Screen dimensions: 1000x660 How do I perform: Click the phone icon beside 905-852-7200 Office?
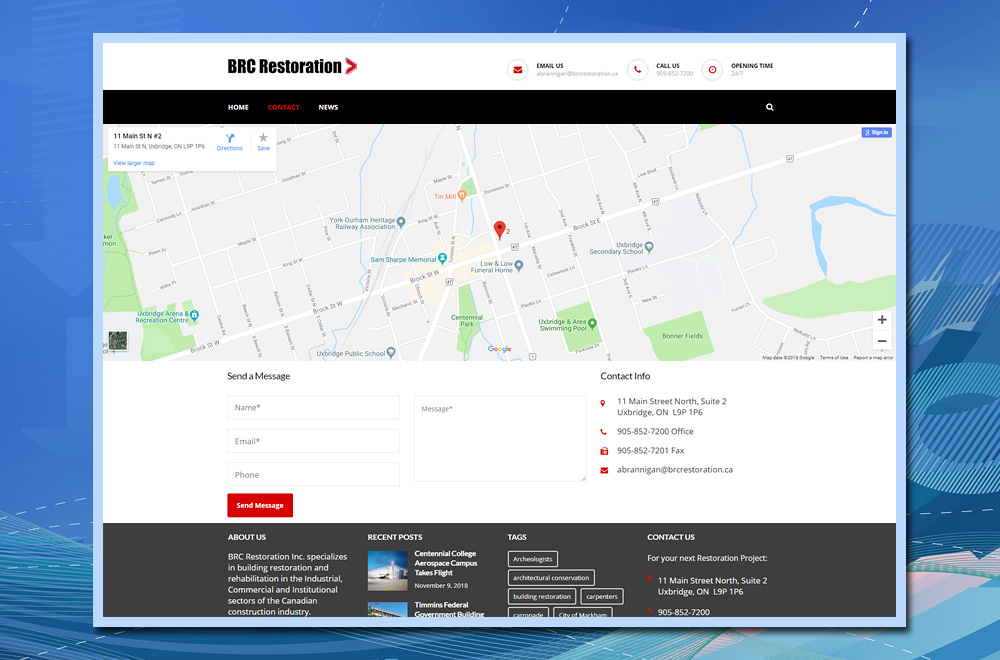tap(603, 432)
